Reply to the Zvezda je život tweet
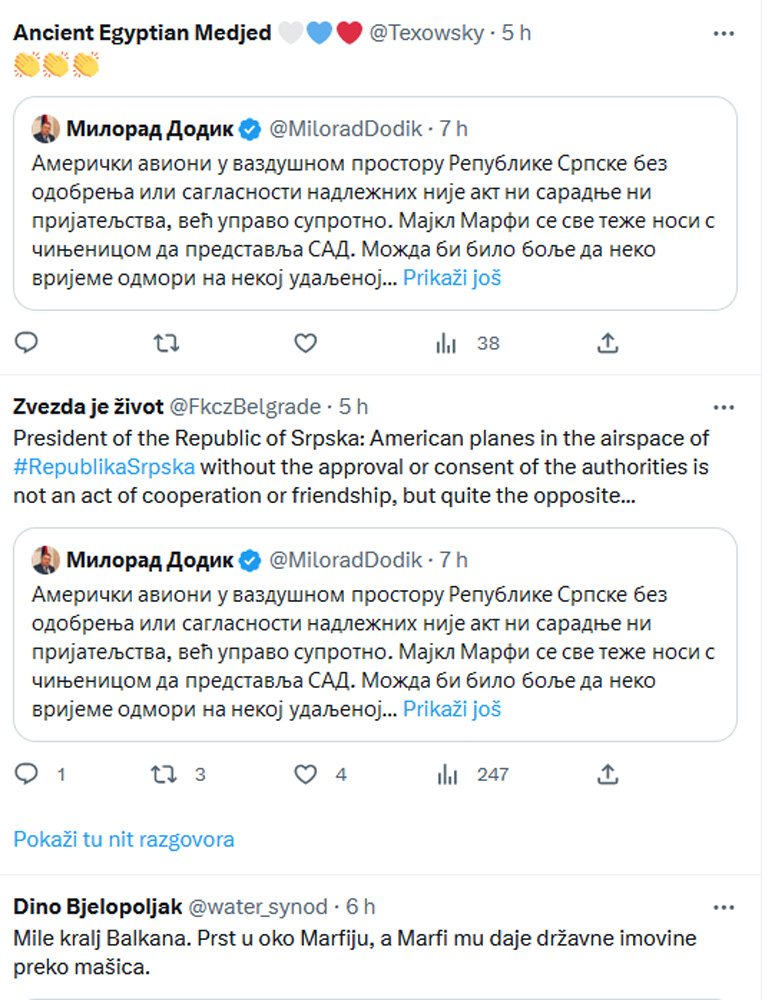The width and height of the screenshot is (775, 1000). [x=40, y=774]
